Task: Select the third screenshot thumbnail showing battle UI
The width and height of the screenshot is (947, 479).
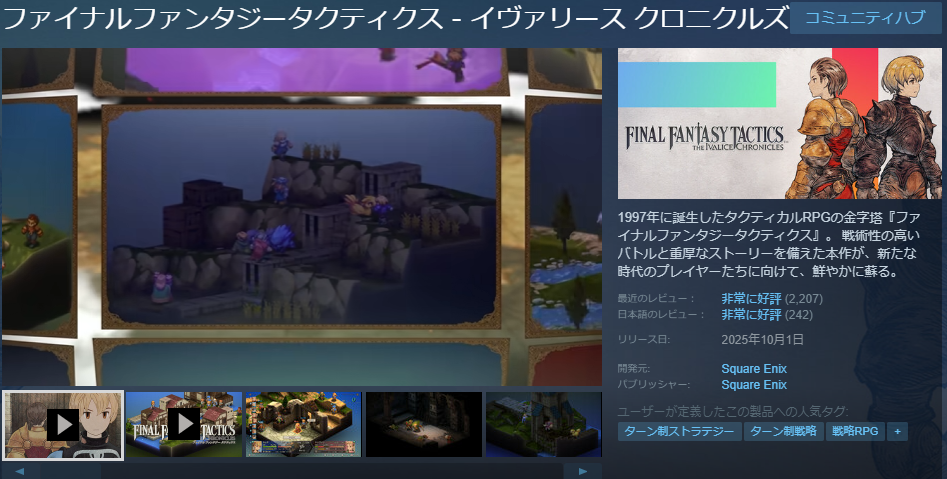Action: point(304,424)
